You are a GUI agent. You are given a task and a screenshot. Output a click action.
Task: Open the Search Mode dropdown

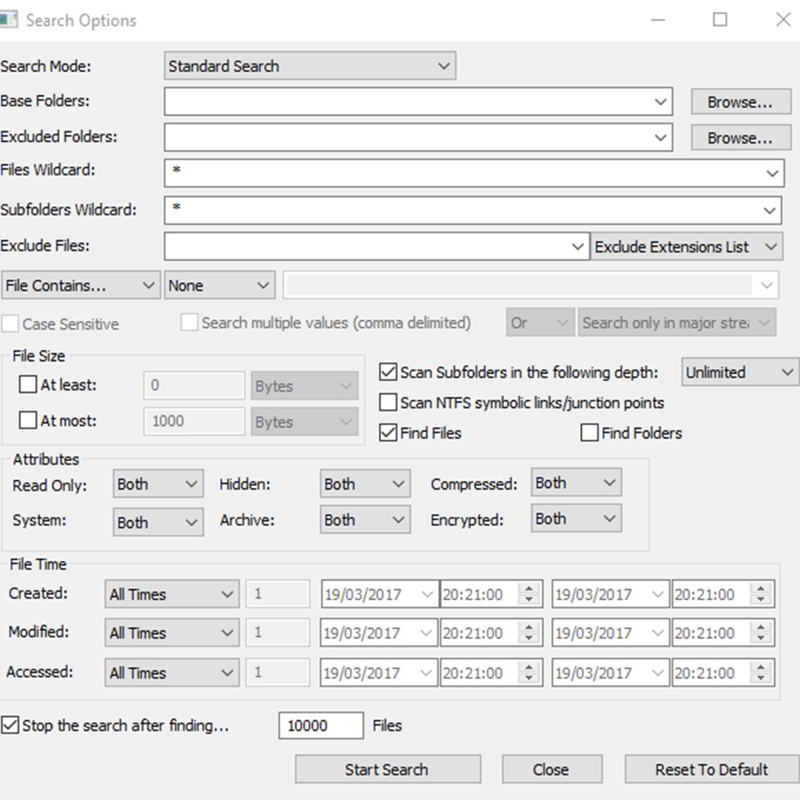(x=310, y=66)
